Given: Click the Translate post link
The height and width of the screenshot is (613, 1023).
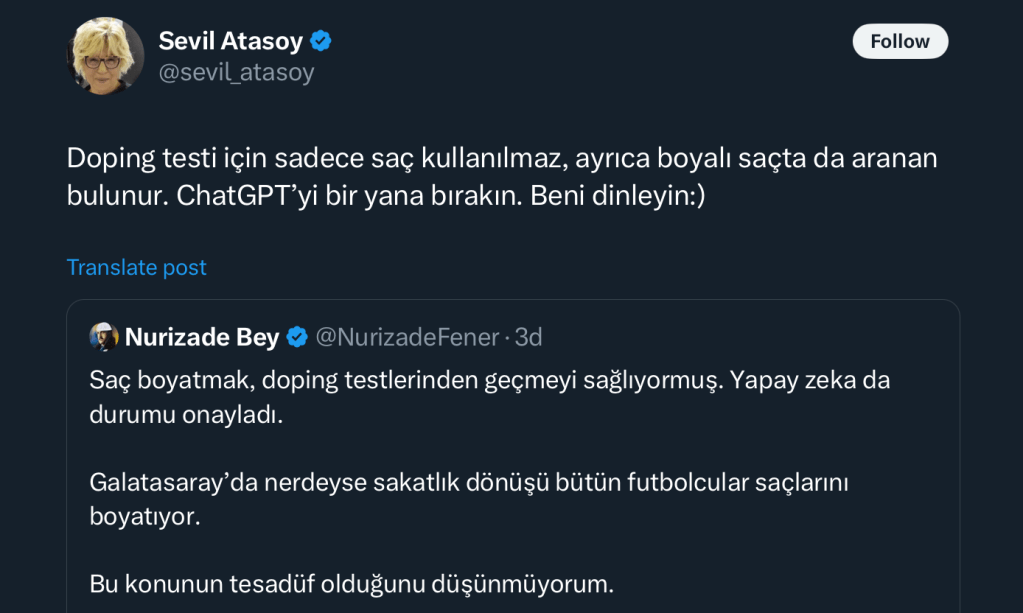Looking at the screenshot, I should [x=136, y=267].
